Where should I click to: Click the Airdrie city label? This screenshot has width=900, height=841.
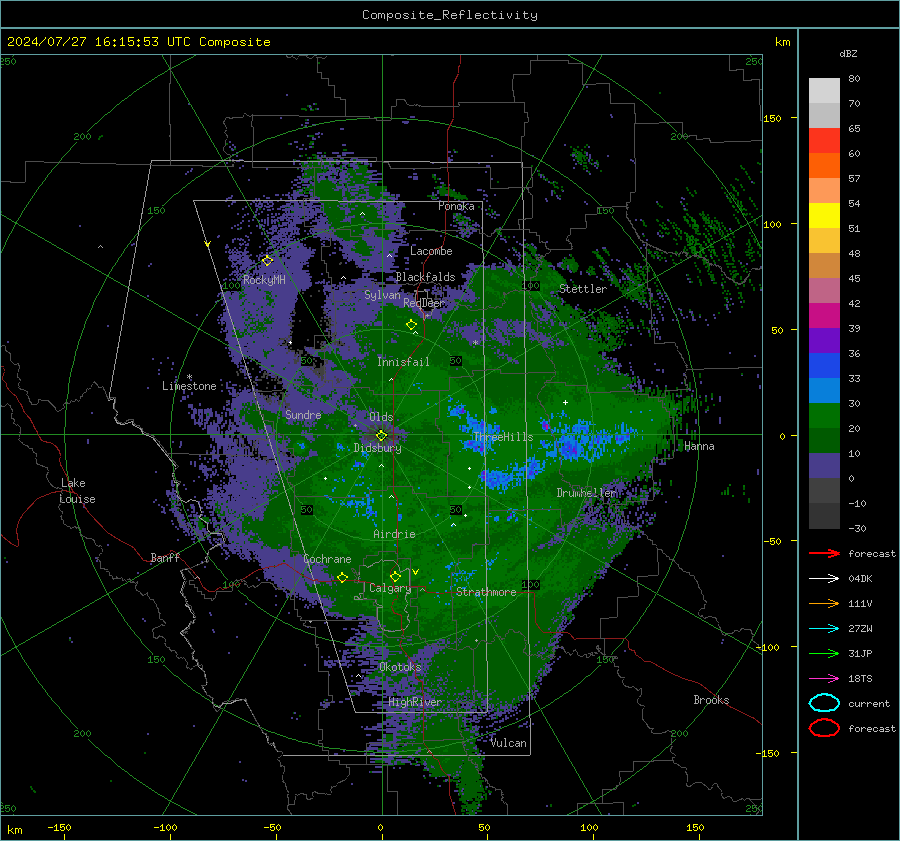pos(394,534)
